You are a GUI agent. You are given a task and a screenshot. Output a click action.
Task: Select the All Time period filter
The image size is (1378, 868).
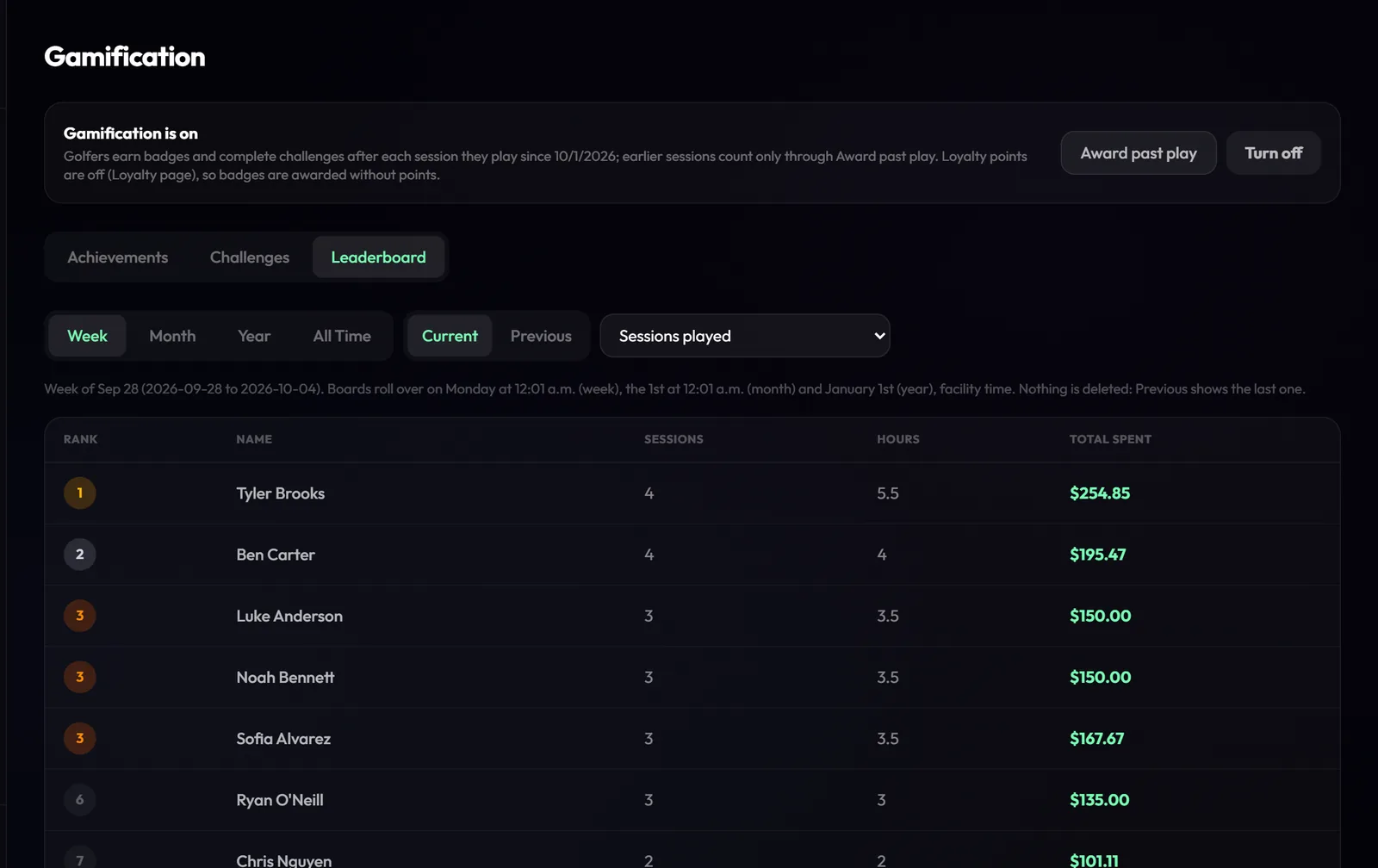point(342,336)
